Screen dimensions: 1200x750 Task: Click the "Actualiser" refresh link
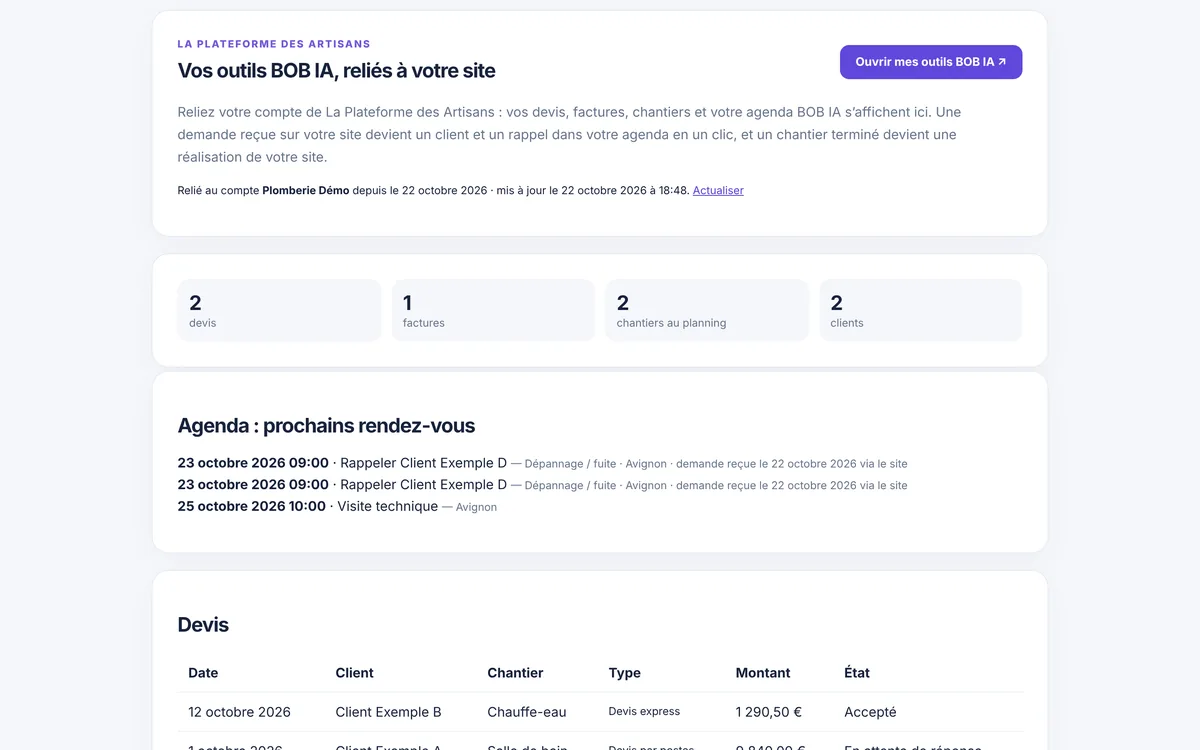[x=718, y=190]
